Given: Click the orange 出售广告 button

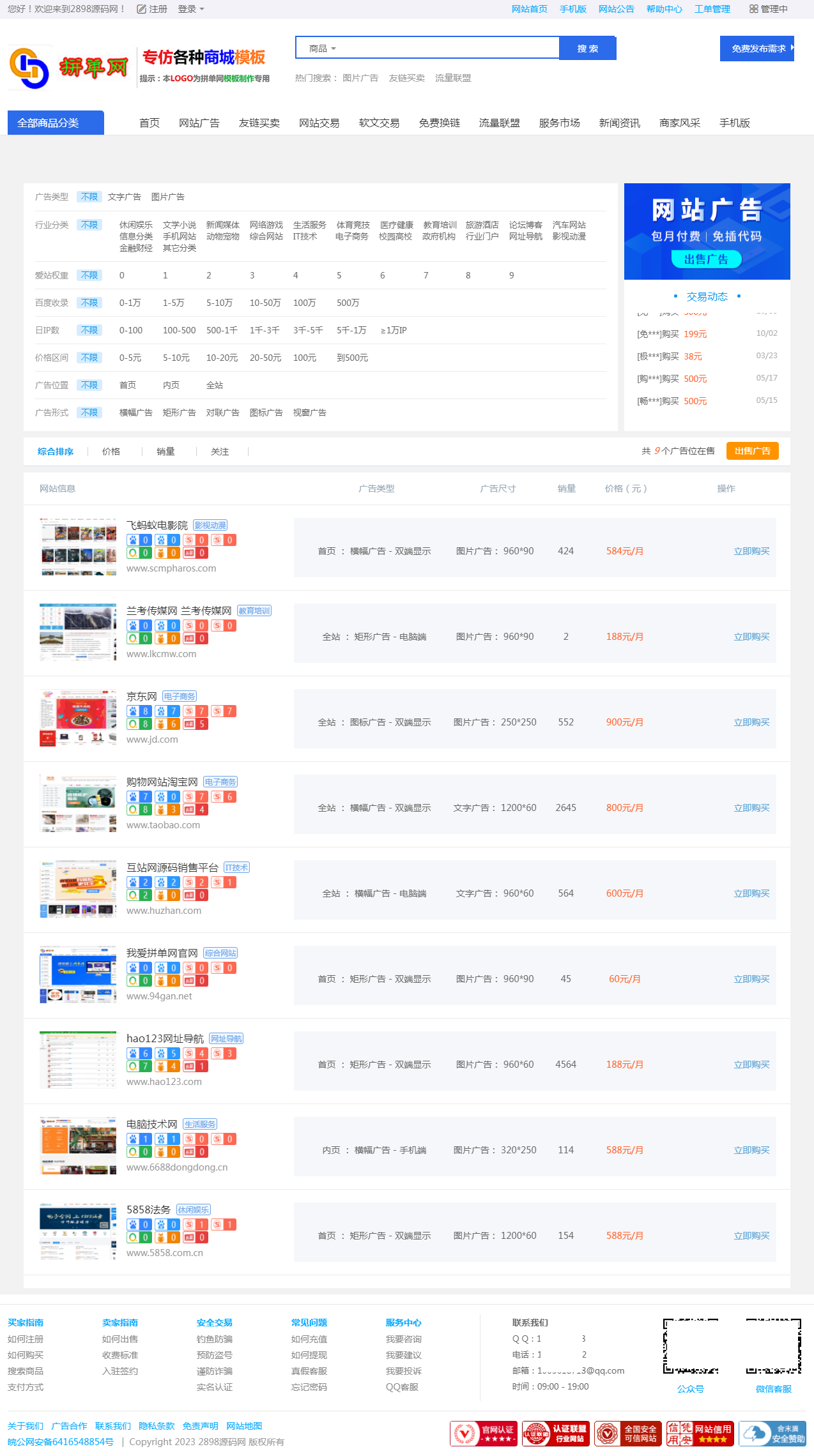Looking at the screenshot, I should coord(752,451).
